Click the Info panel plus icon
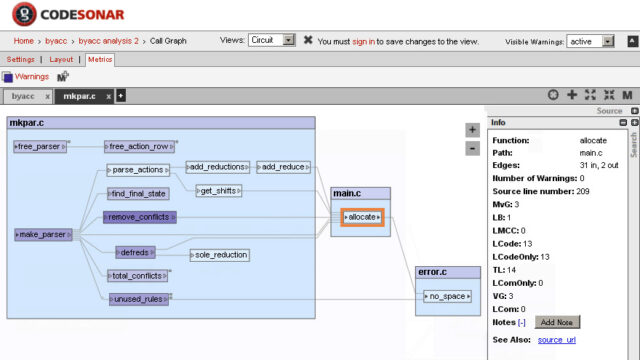Screen dimensions: 640x360 (634, 122)
